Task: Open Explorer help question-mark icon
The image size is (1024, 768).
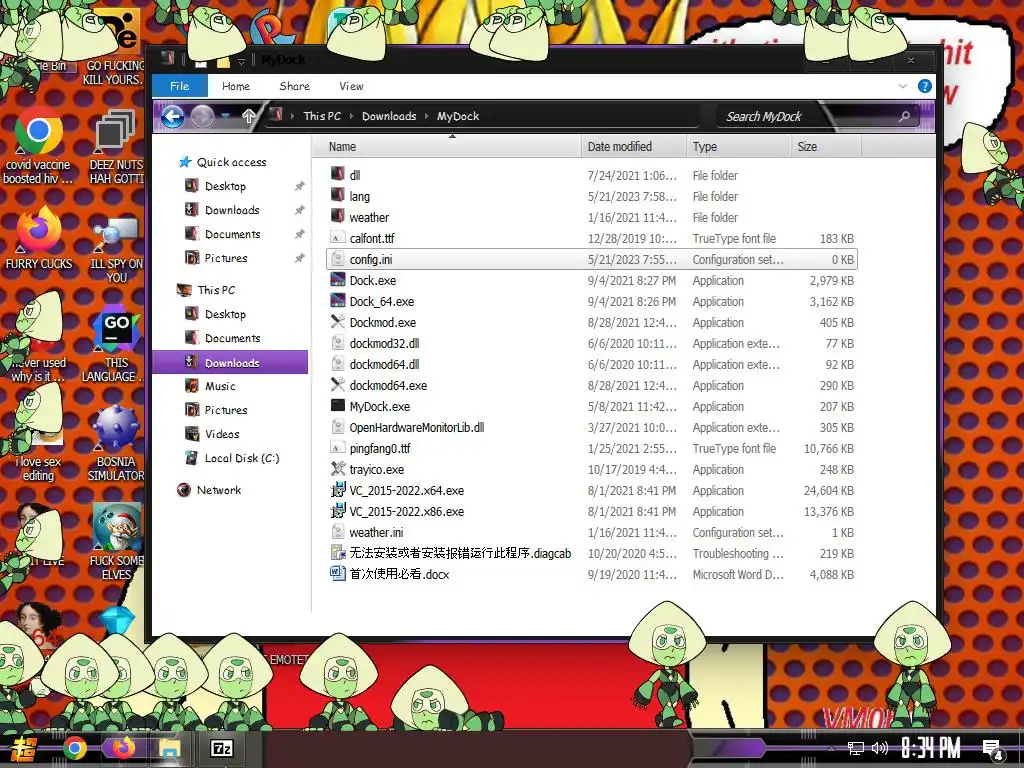Action: (925, 86)
